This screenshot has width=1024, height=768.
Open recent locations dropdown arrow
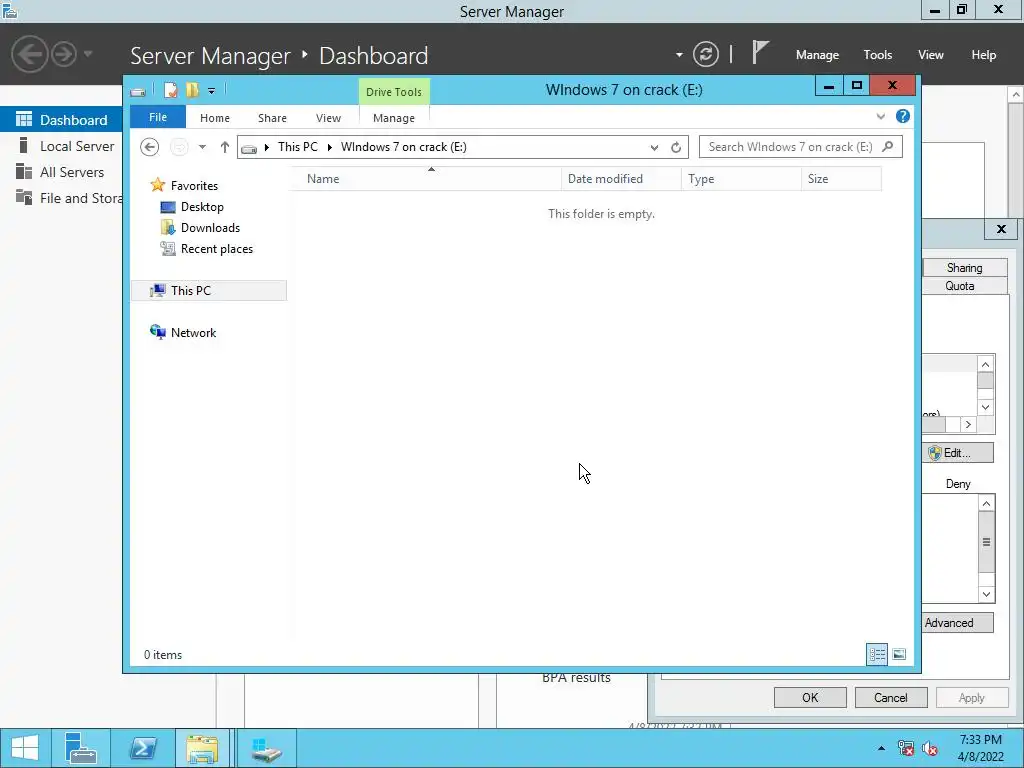[202, 147]
